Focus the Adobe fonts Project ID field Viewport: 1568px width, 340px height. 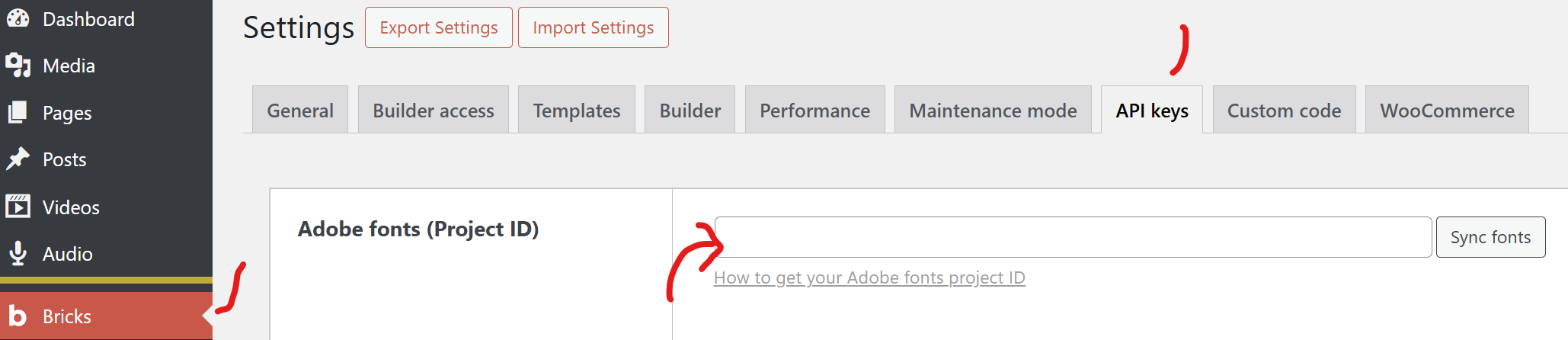[1073, 237]
